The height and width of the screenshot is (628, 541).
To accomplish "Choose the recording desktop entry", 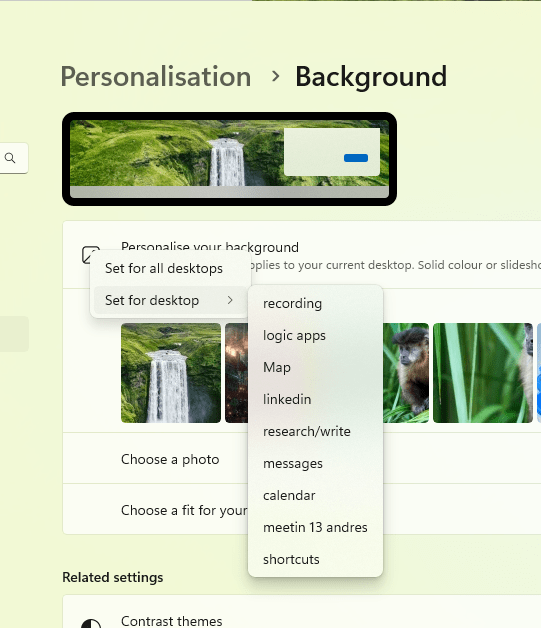I will tap(316, 303).
